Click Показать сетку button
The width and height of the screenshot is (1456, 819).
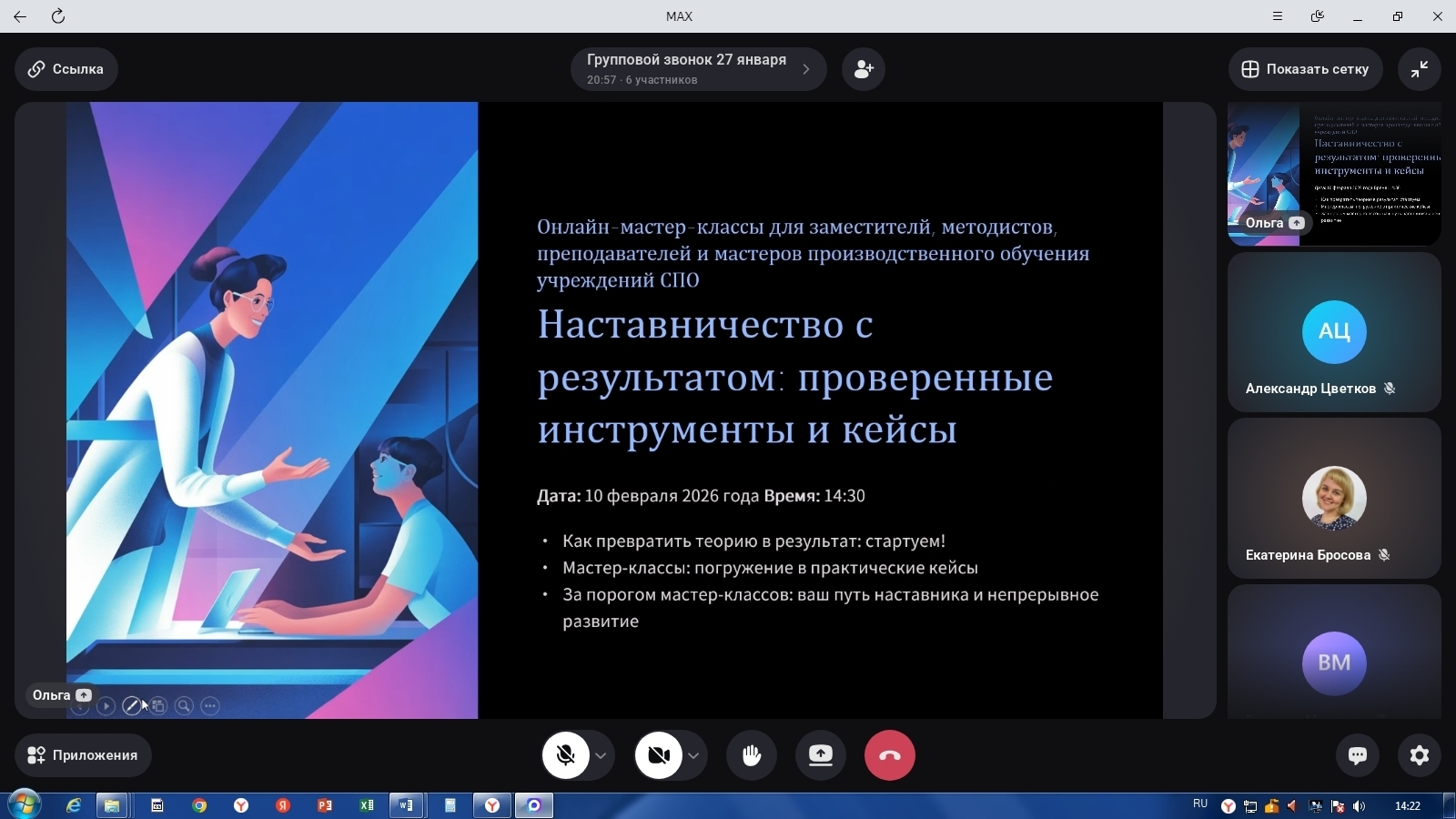pyautogui.click(x=1305, y=69)
